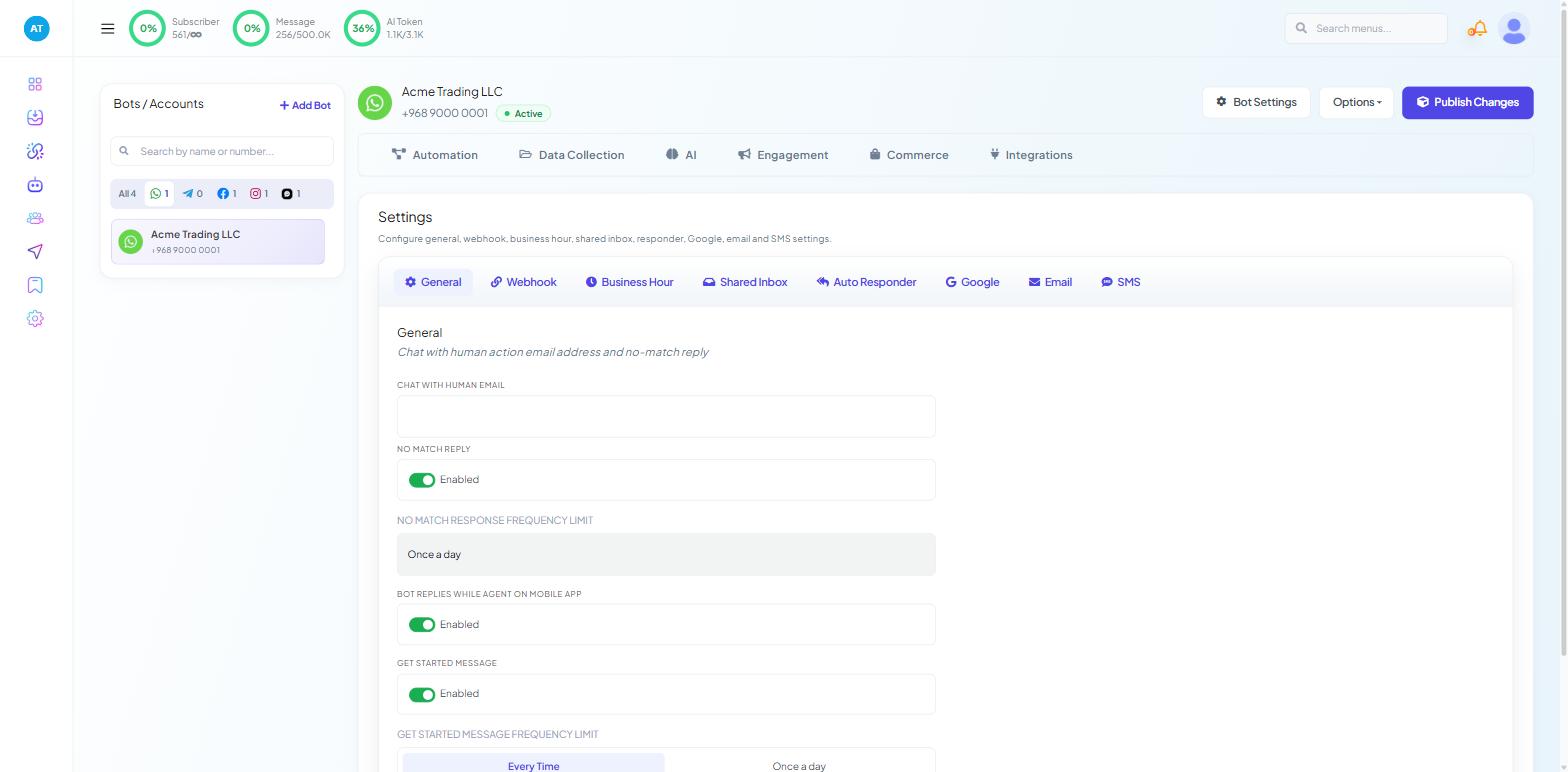Screen dimensions: 1568x772
Task: Open the dashboard grid icon in sidebar
Action: 35,84
